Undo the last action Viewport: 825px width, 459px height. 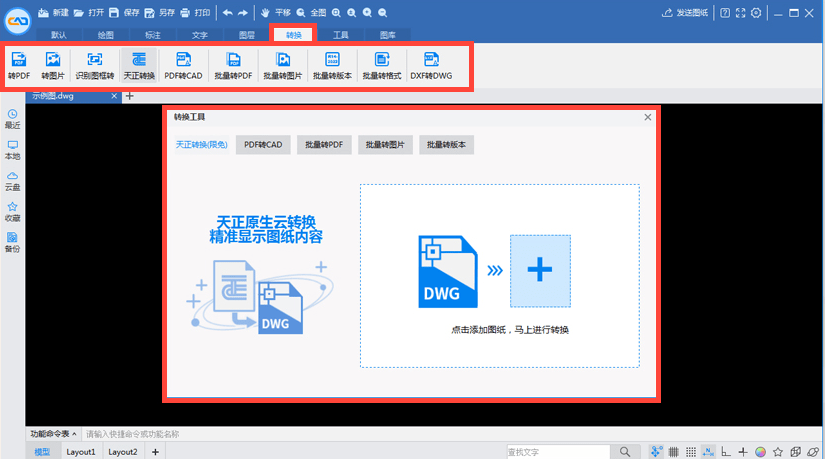[x=227, y=13]
